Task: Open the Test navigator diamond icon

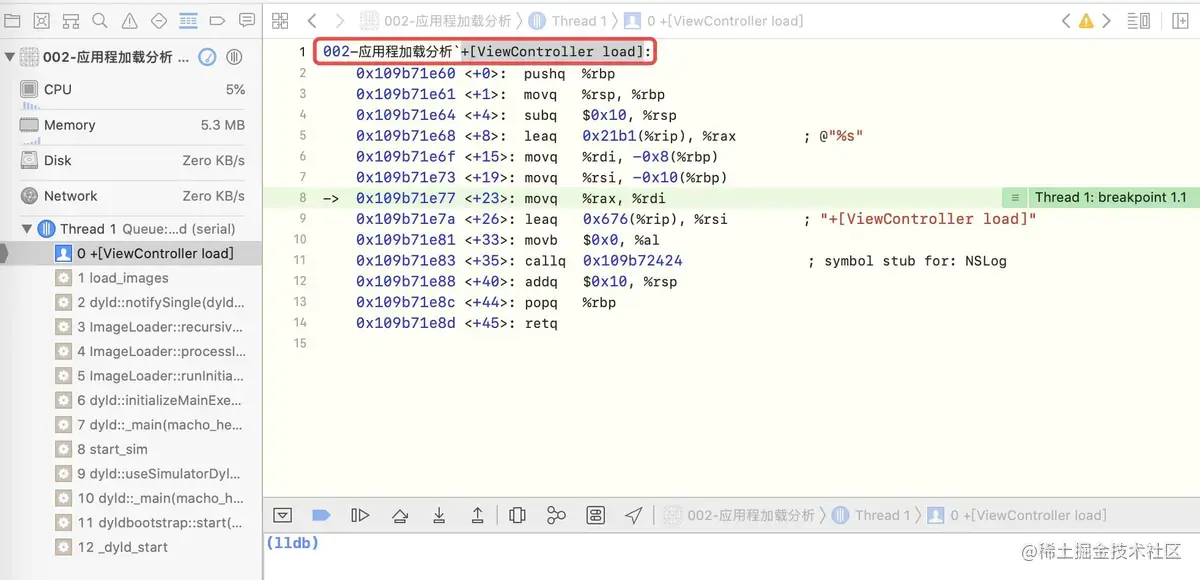Action: tap(159, 20)
